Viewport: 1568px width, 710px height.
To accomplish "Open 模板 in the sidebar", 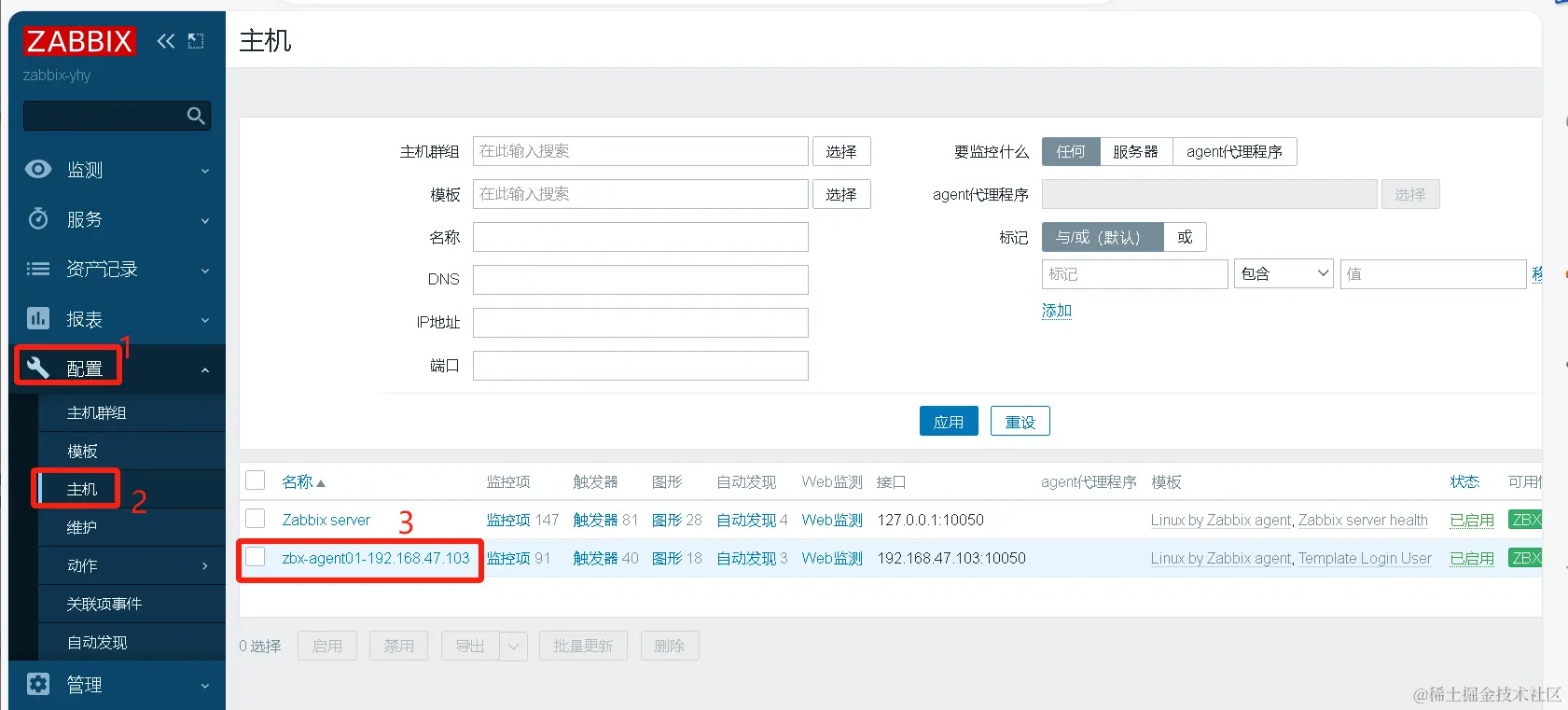I will 82,451.
